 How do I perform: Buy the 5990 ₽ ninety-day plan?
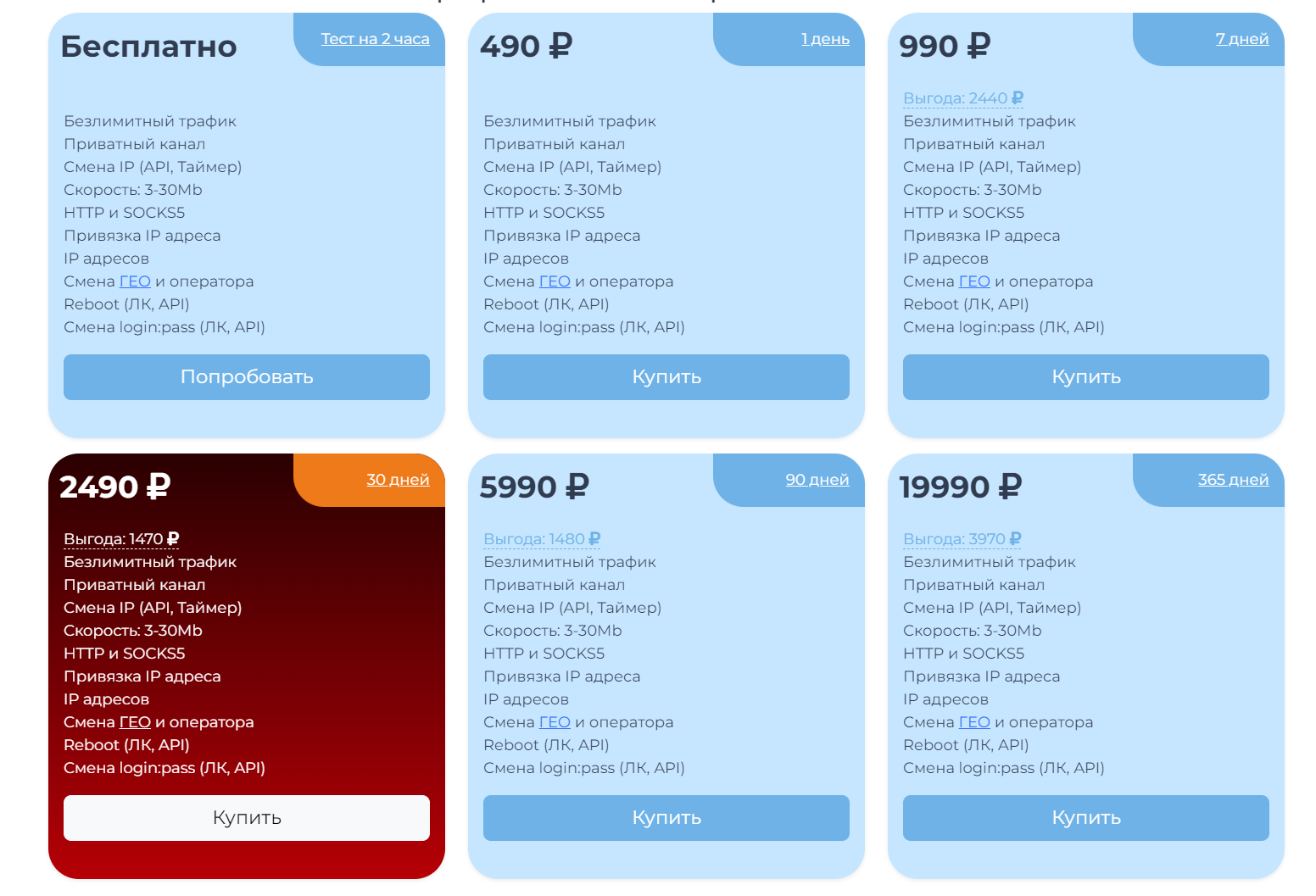pos(666,818)
